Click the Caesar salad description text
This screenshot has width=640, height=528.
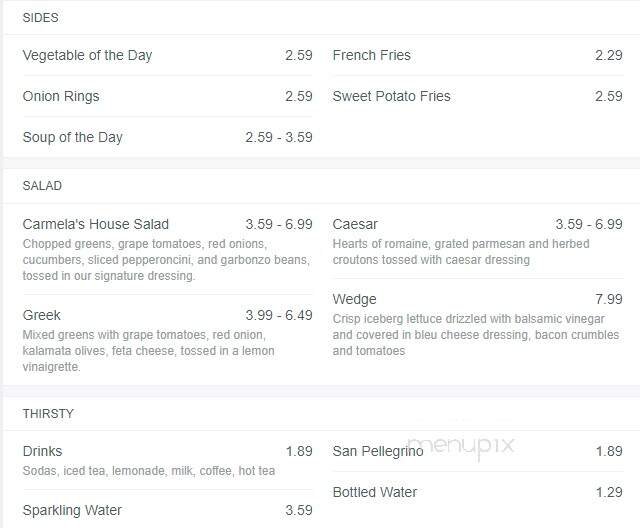(x=461, y=252)
